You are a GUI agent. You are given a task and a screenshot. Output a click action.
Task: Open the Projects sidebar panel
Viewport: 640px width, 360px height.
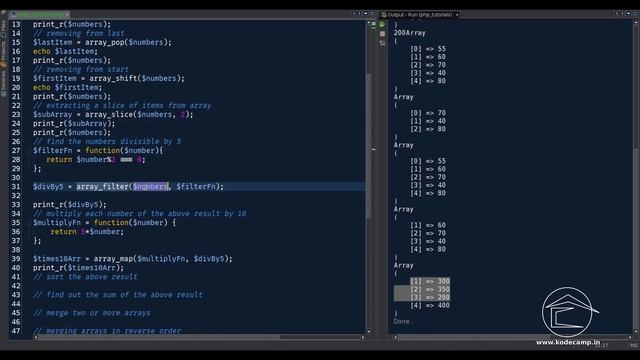(3, 53)
